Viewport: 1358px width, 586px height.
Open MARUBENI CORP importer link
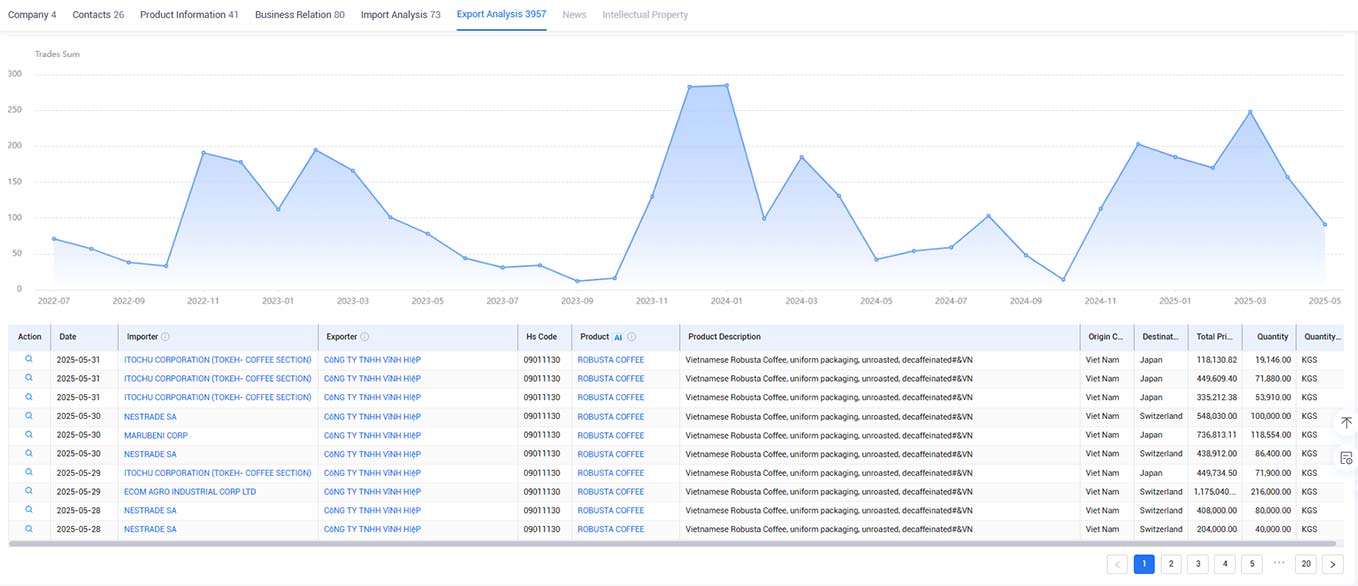(x=156, y=435)
